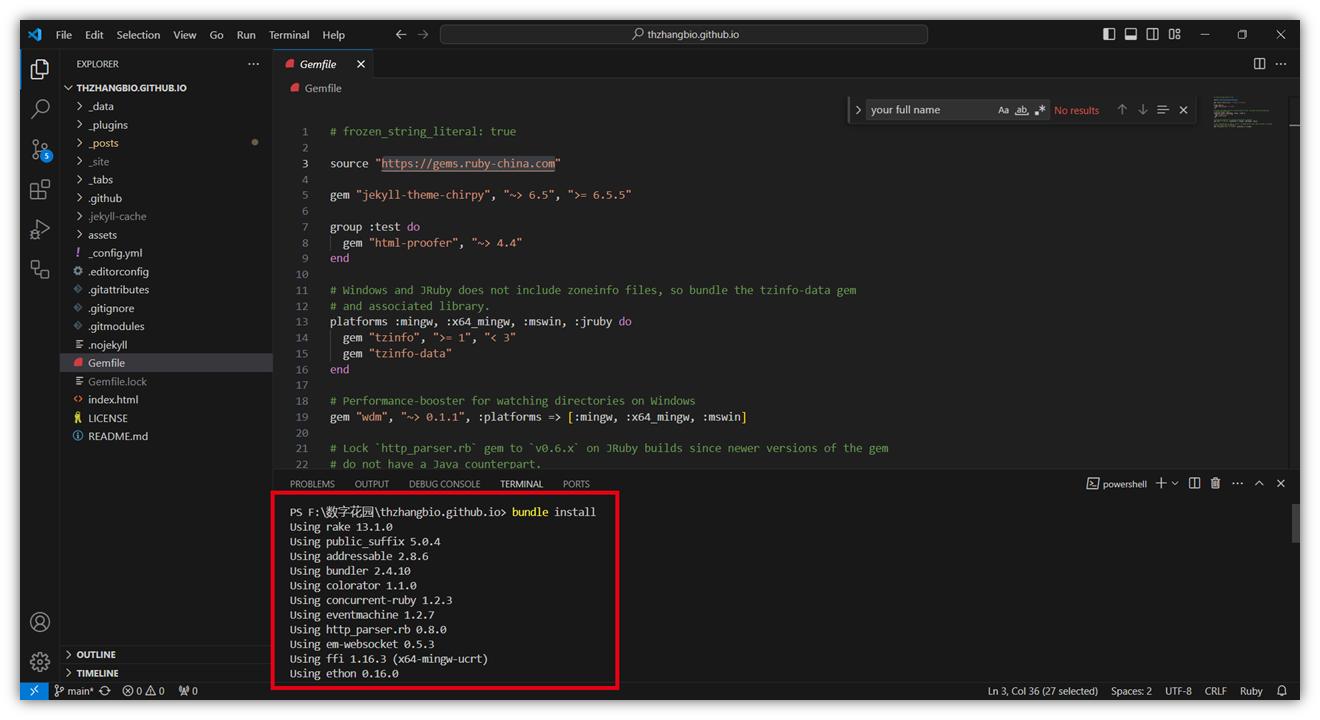The height and width of the screenshot is (720, 1320).
Task: Toggle Find in Selection
Action: (1163, 110)
